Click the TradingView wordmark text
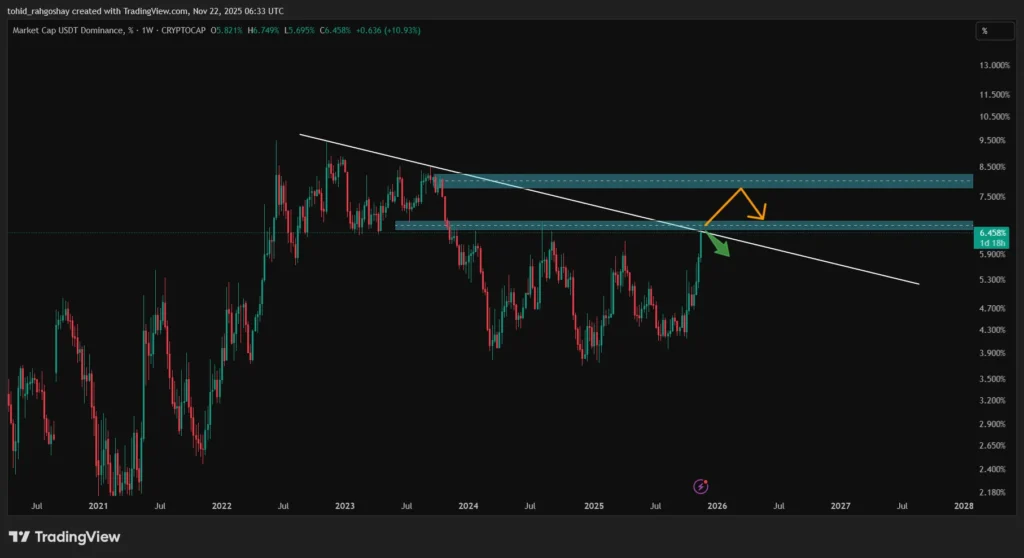This screenshot has width=1024, height=558. tap(77, 537)
